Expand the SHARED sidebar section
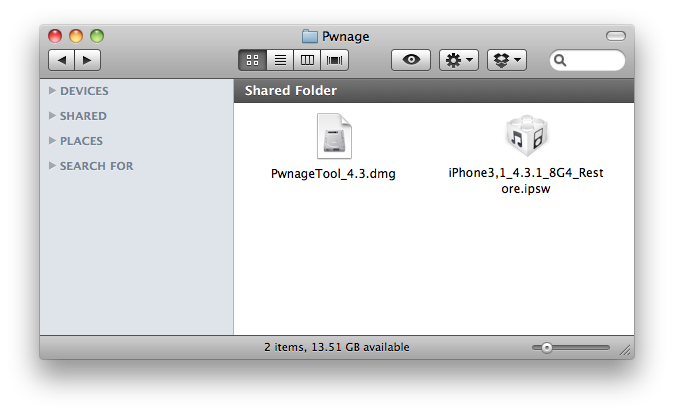Image resolution: width=674 pixels, height=414 pixels. click(53, 116)
